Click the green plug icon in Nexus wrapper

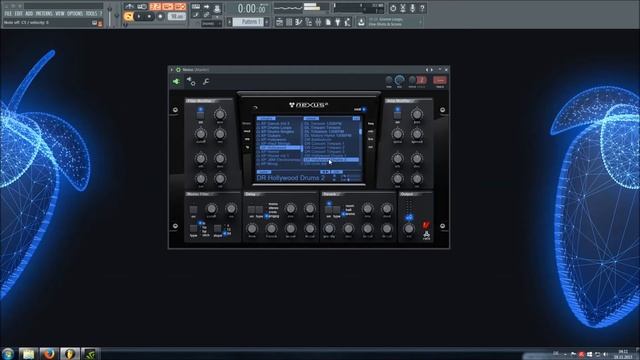point(176,82)
